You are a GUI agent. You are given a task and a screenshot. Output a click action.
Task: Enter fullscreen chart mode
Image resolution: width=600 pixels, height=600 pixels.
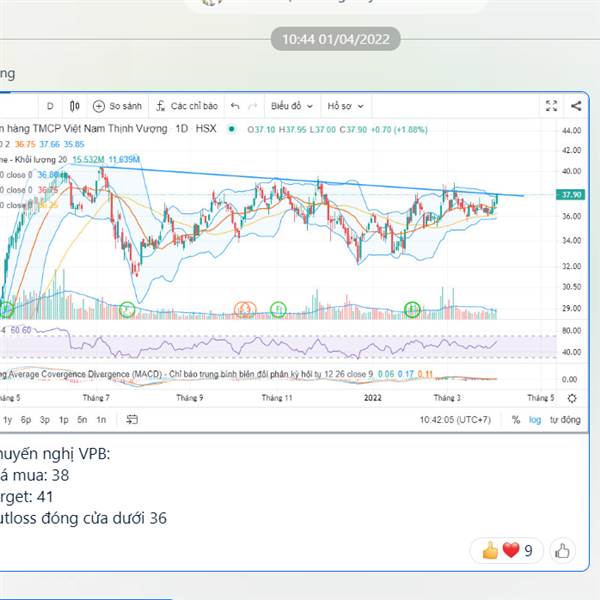551,106
